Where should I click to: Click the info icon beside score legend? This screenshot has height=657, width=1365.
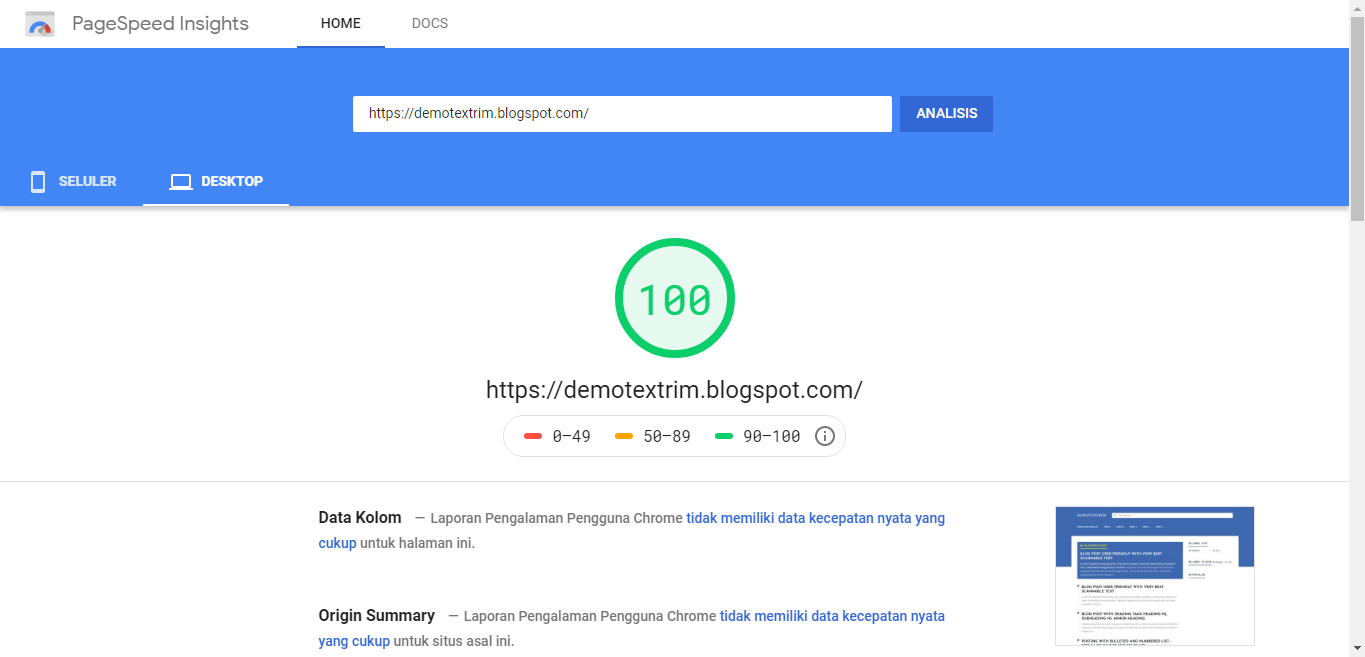coord(825,436)
